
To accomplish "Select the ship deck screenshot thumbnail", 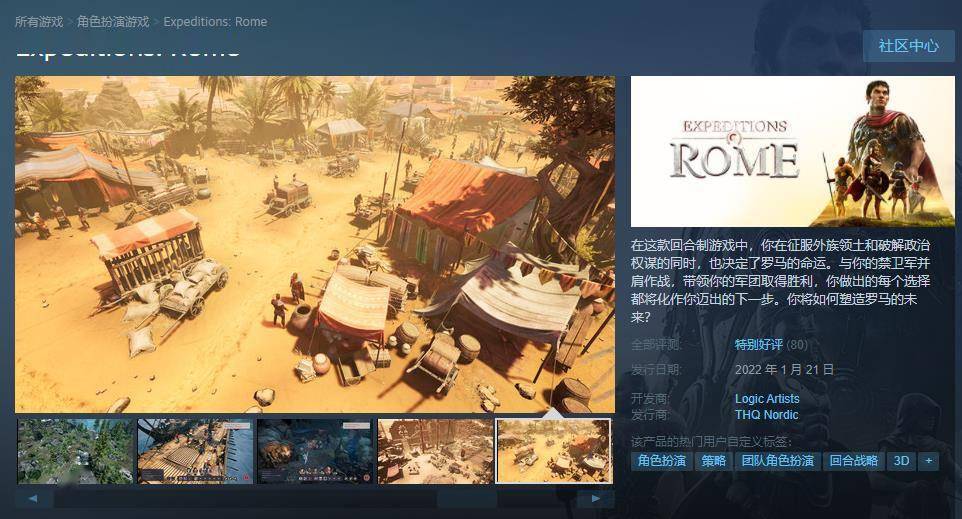I will pos(195,452).
